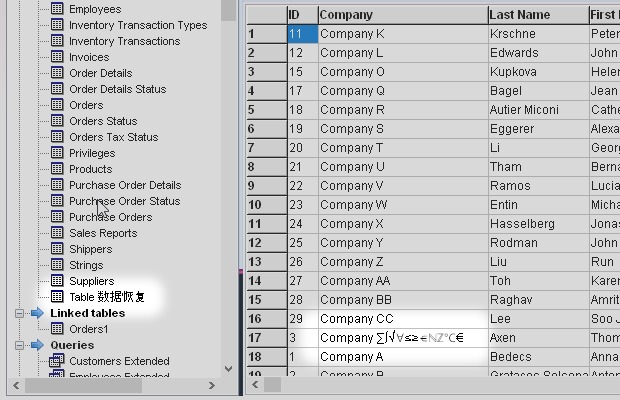Click the Employees table icon
The image size is (620, 400).
point(57,9)
